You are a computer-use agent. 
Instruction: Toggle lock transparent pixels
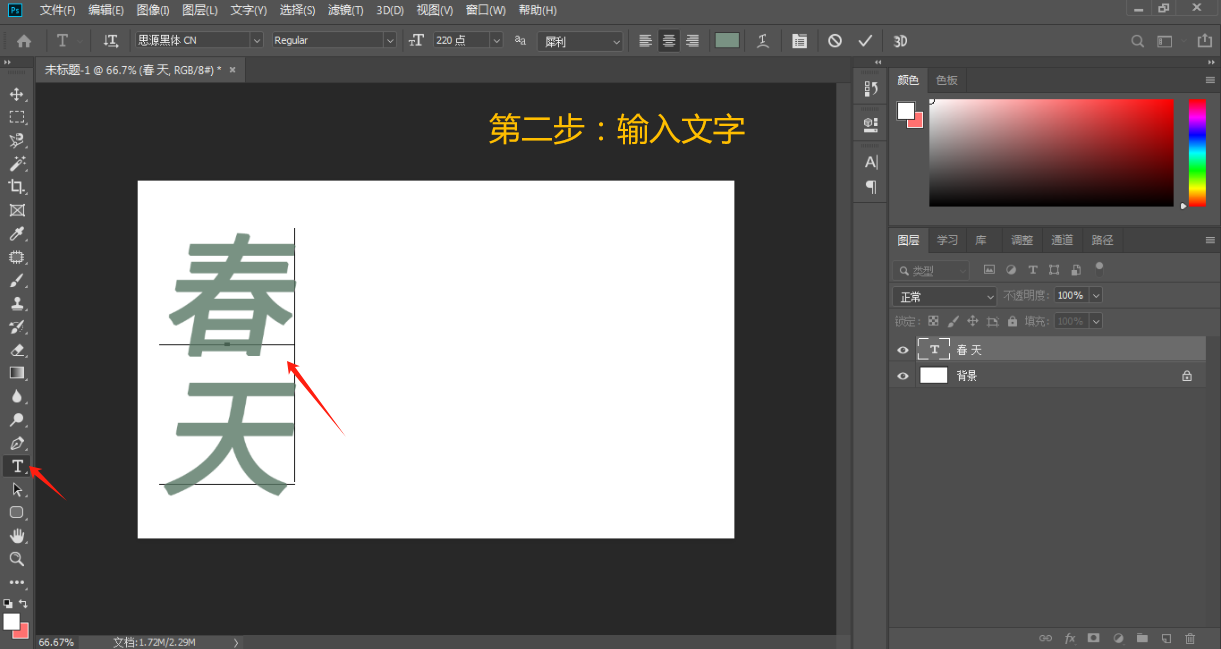(933, 321)
